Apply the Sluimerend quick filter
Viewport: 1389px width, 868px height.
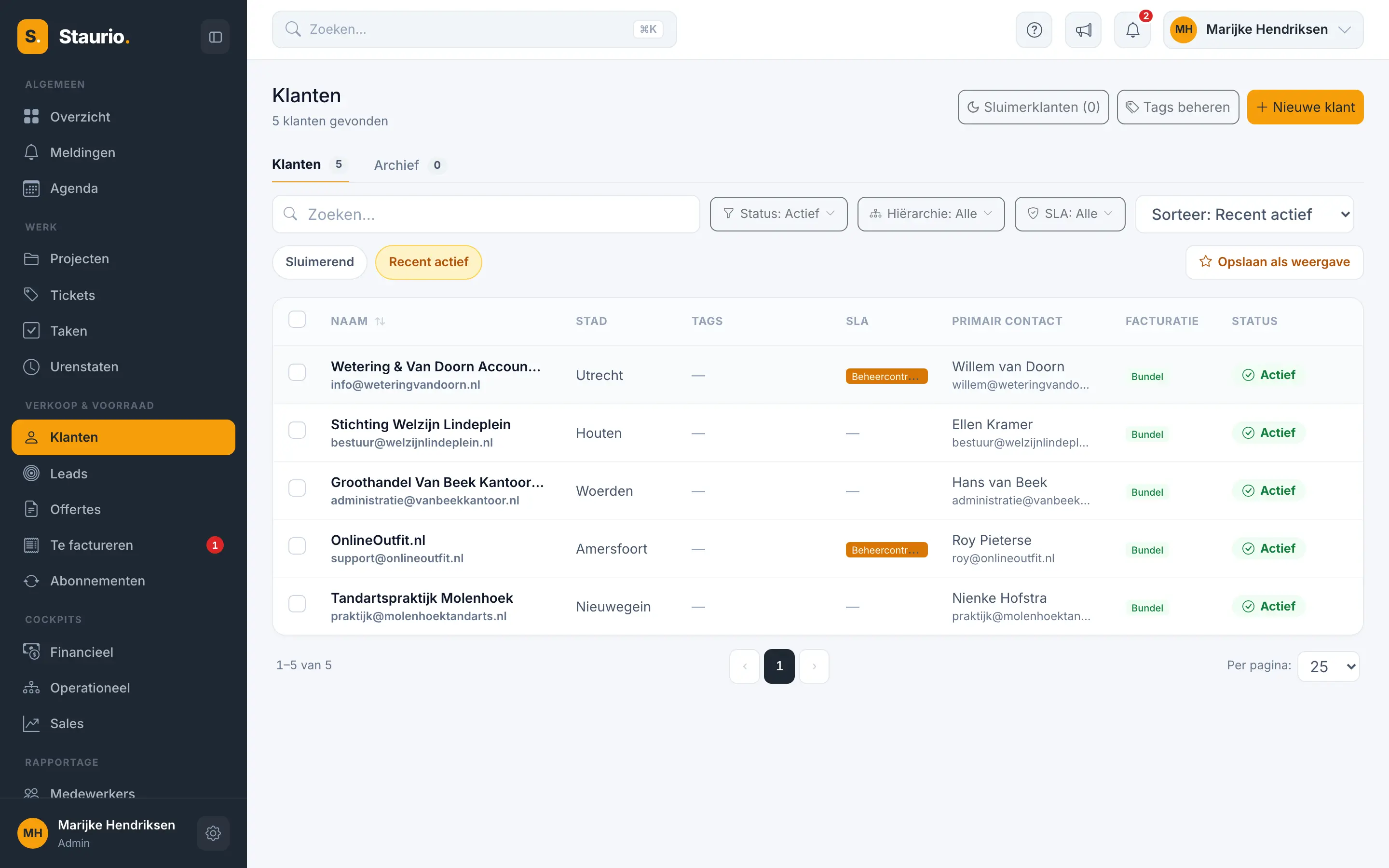point(320,262)
